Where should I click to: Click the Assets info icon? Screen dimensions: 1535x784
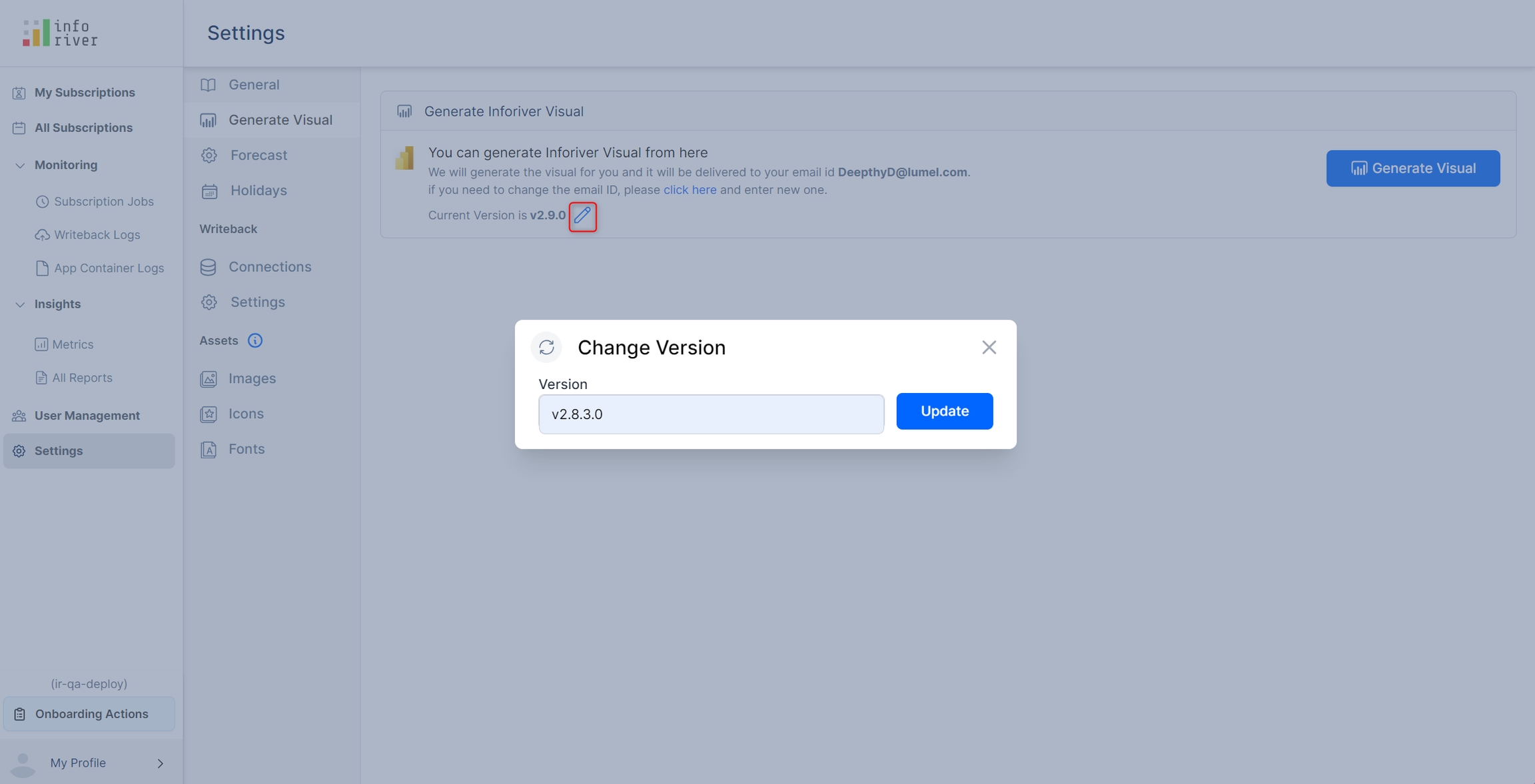point(255,340)
